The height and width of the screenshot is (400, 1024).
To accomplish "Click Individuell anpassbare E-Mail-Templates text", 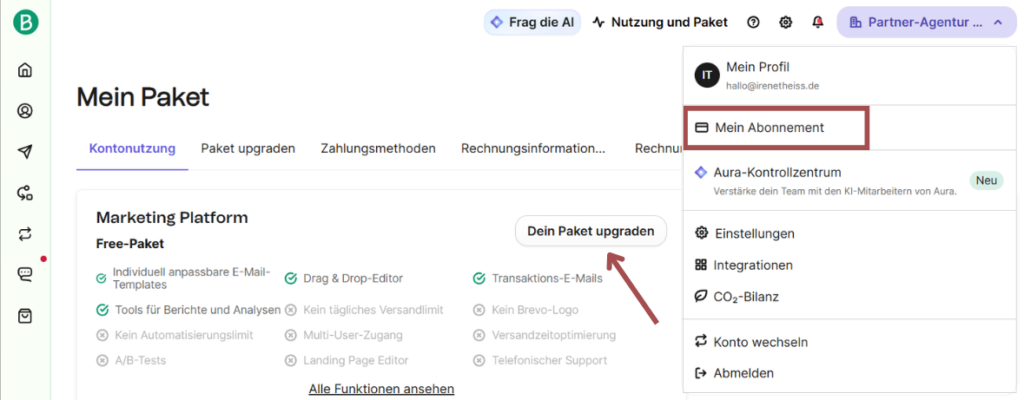I will coord(191,278).
